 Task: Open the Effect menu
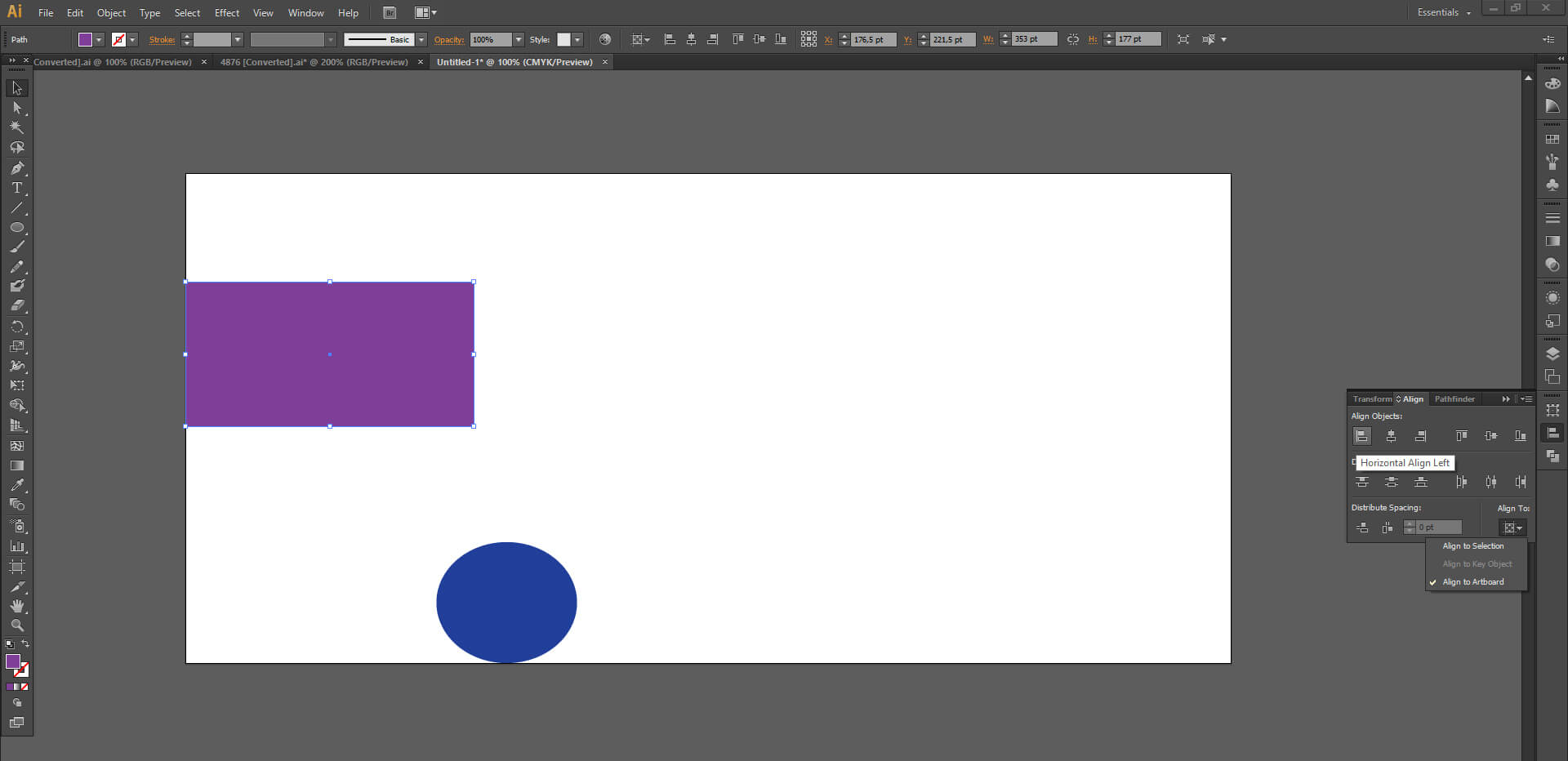click(226, 13)
